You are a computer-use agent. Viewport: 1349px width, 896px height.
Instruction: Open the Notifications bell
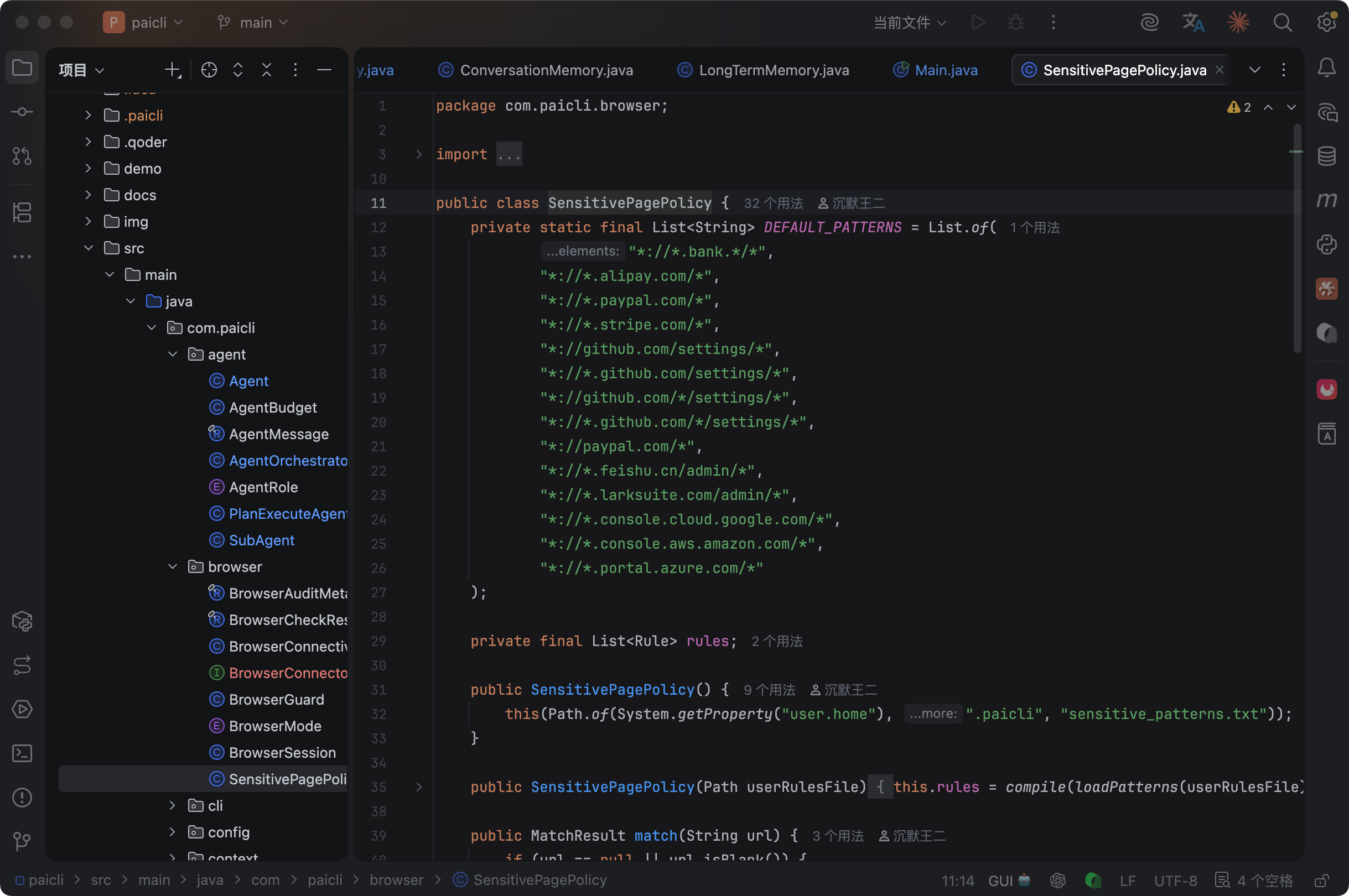(x=1326, y=68)
